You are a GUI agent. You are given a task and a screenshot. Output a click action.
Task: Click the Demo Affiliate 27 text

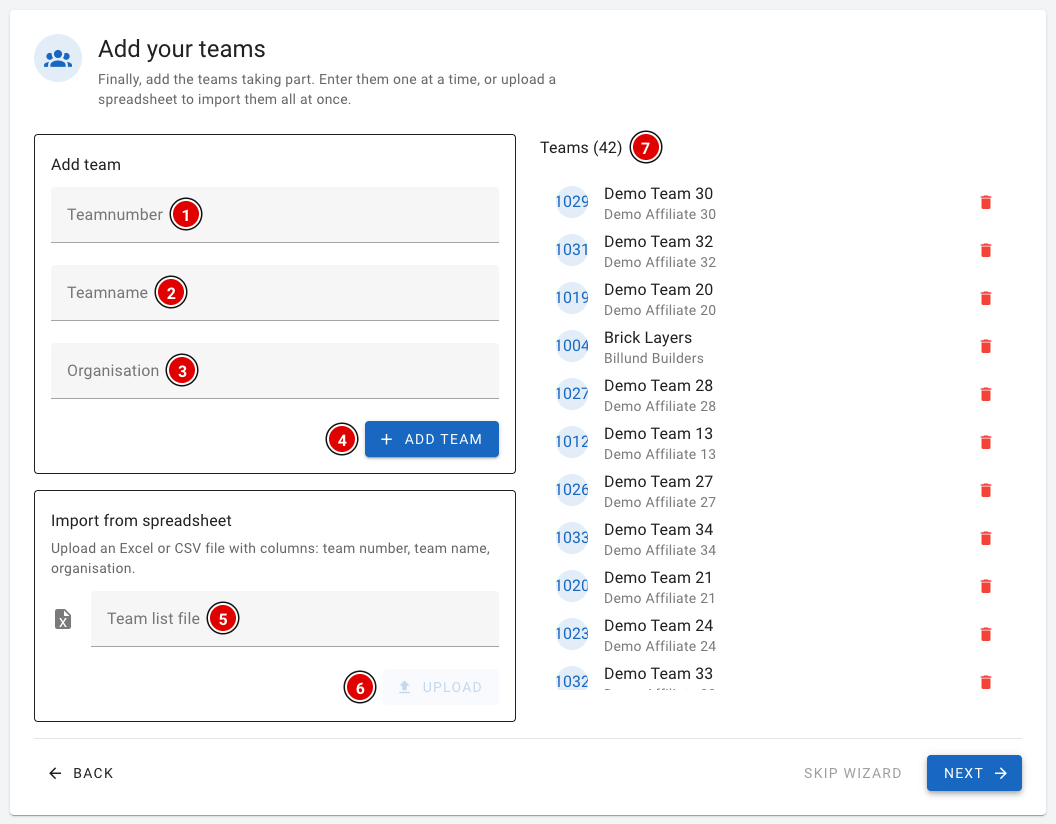(659, 502)
